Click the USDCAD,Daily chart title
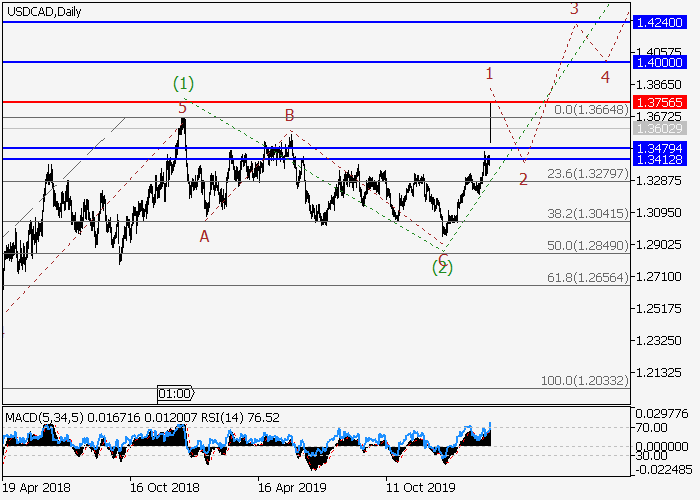 pyautogui.click(x=43, y=12)
